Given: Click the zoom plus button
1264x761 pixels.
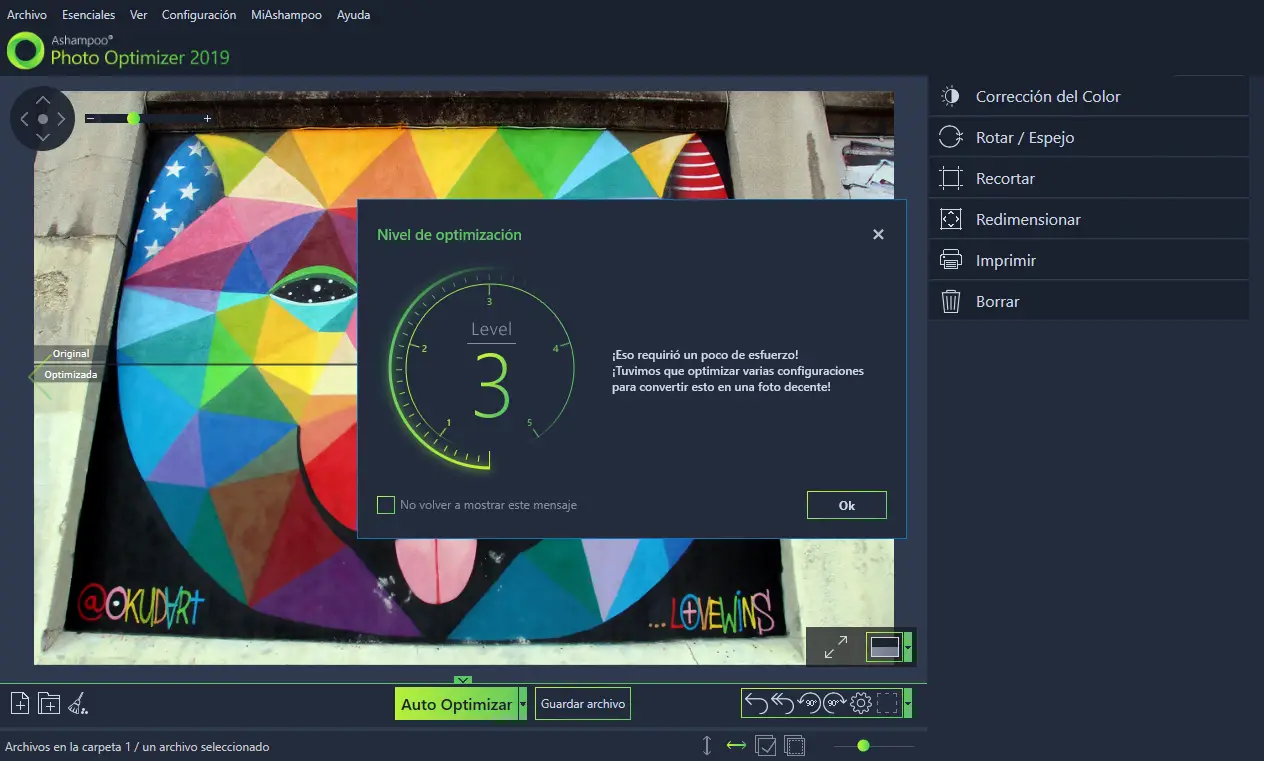Looking at the screenshot, I should 207,118.
